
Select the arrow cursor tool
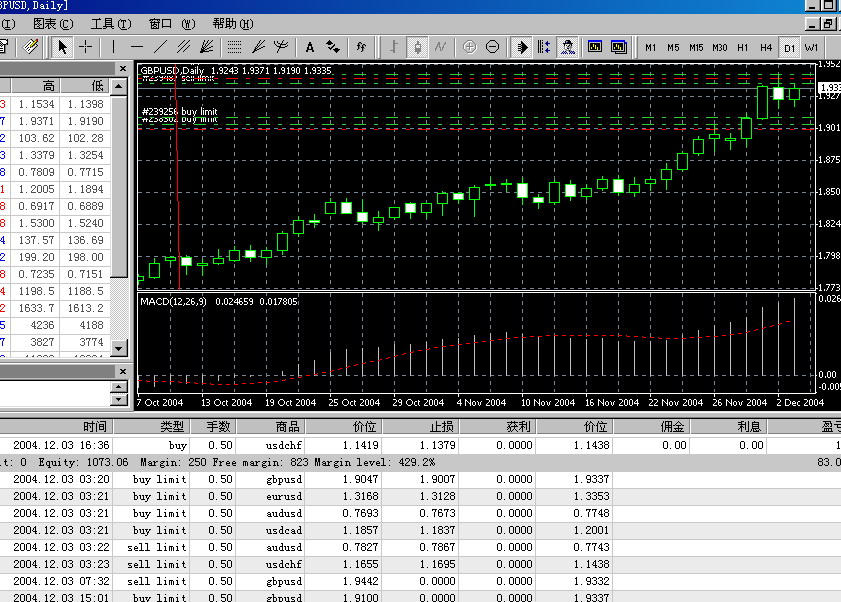coord(62,46)
